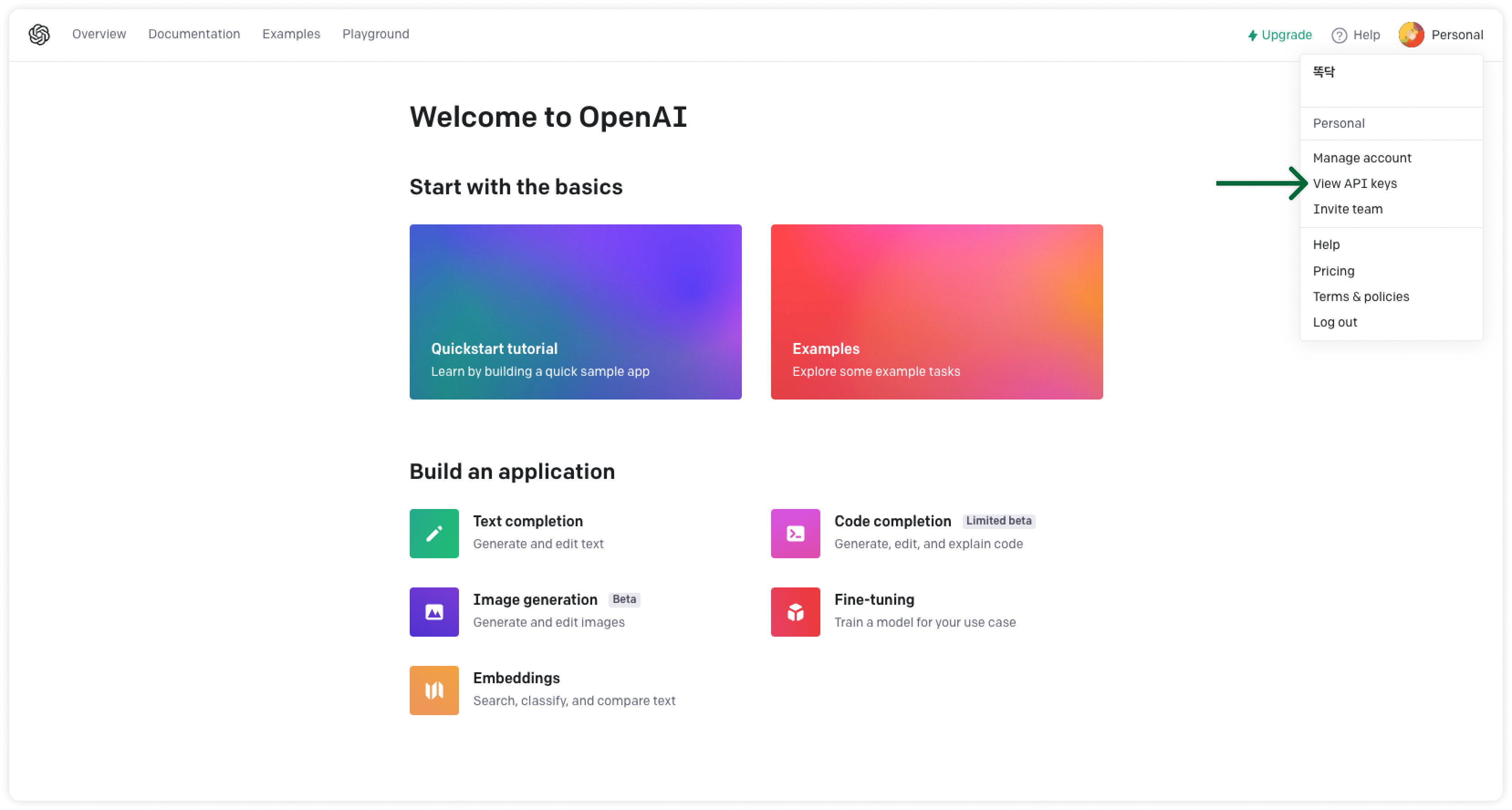Open the red Examples card
The width and height of the screenshot is (1512, 810).
[936, 312]
